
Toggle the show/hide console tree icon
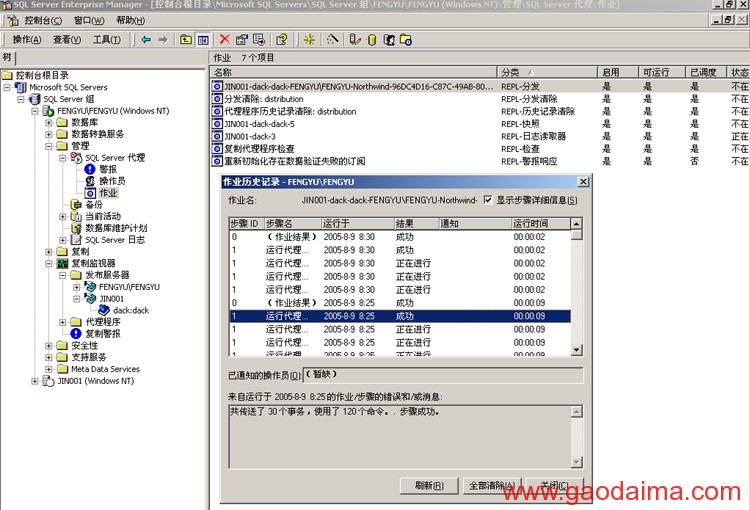point(203,40)
